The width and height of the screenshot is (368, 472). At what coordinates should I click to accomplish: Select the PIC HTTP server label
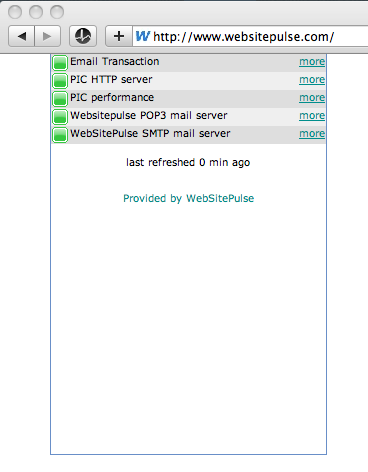coord(111,80)
